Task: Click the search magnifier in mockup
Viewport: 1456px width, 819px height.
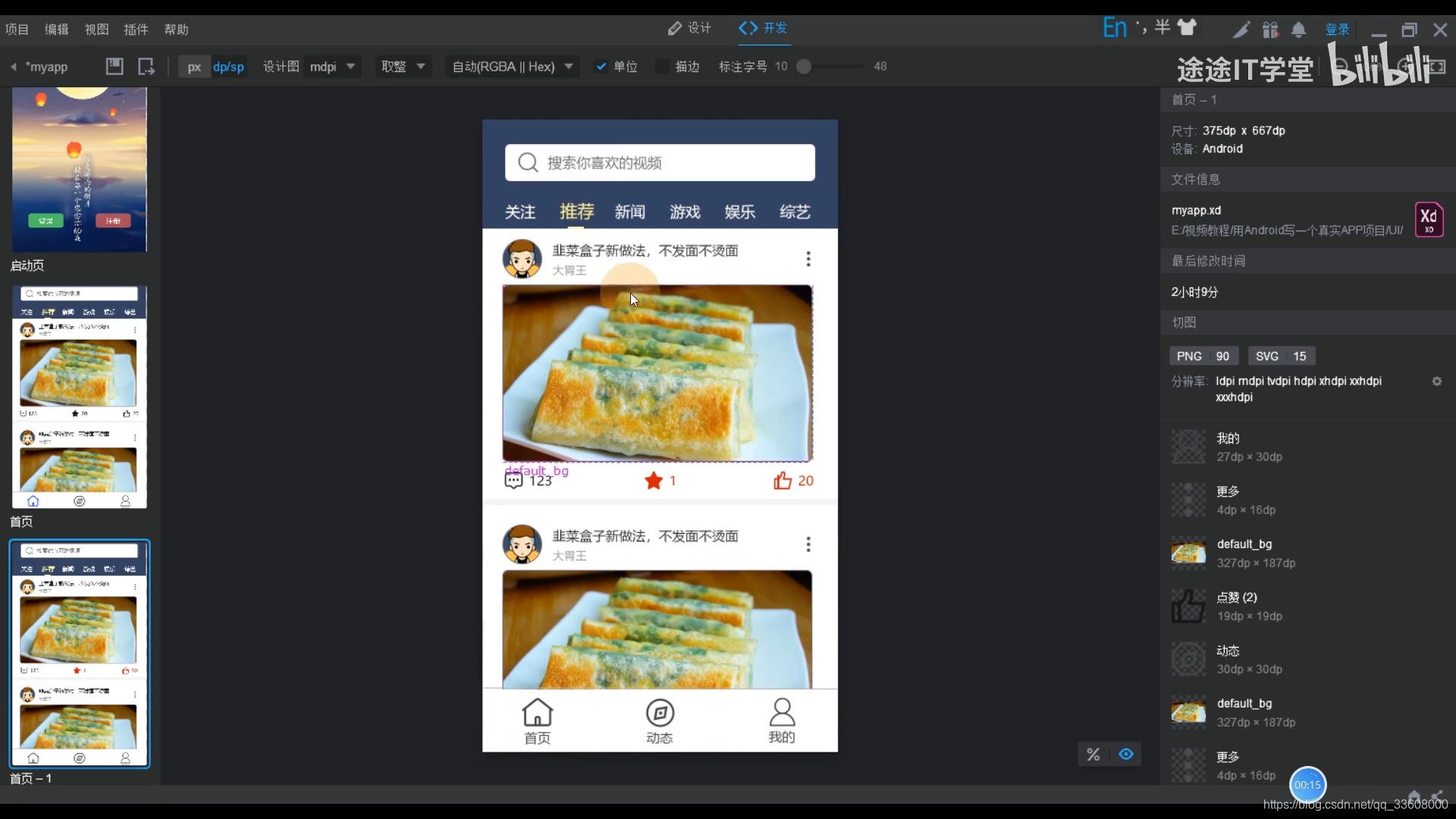Action: click(x=528, y=162)
